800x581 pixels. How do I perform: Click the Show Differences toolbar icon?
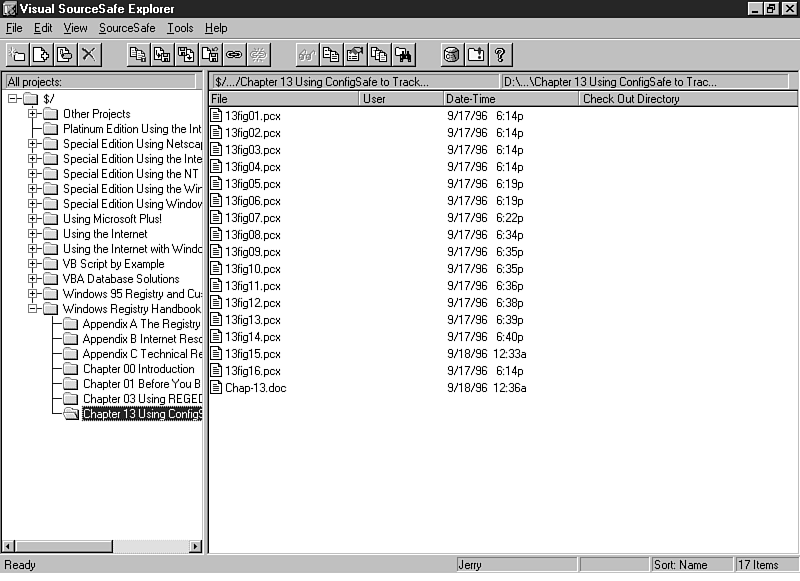pyautogui.click(x=331, y=55)
